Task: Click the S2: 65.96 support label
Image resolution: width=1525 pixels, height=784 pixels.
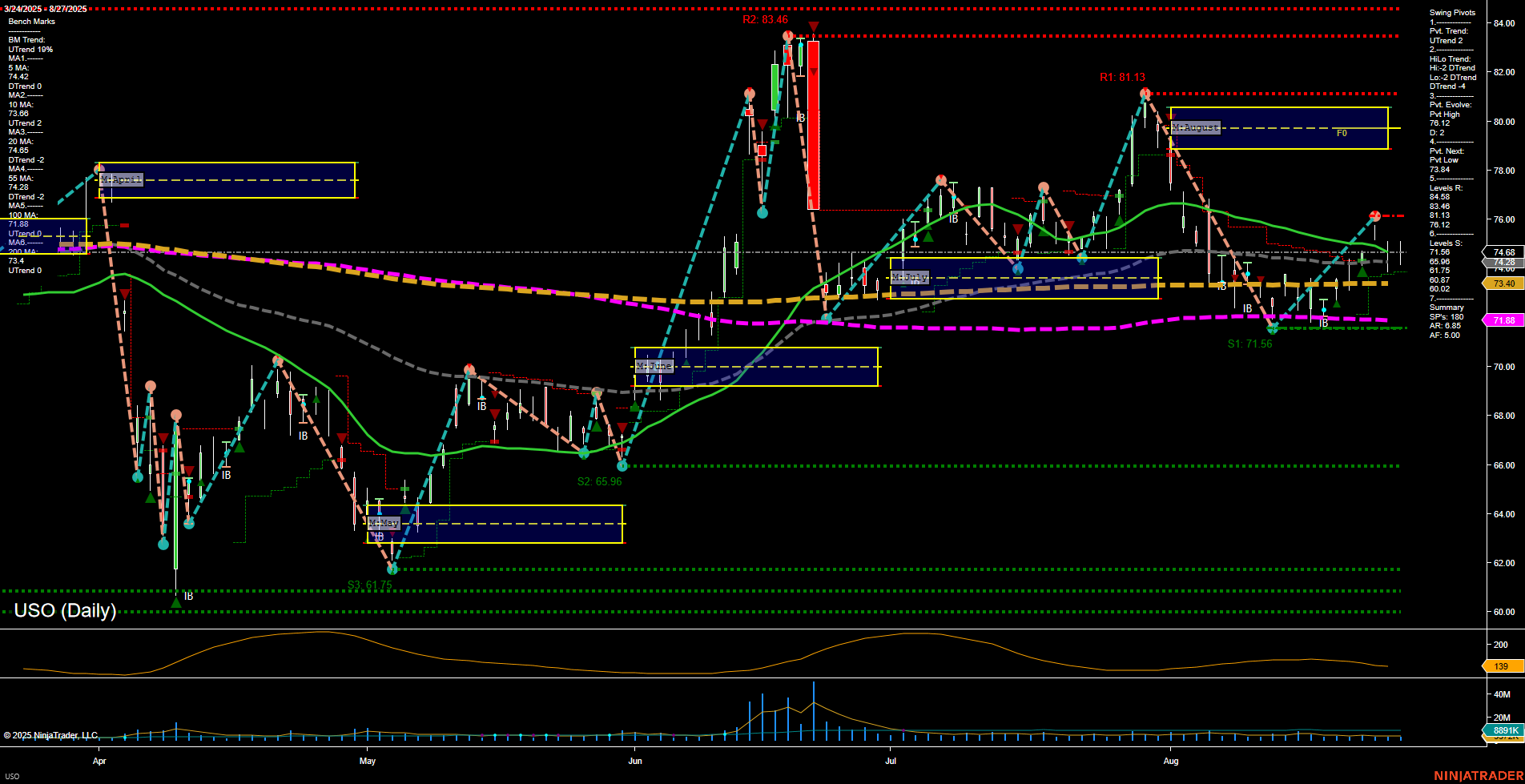Action: tap(599, 481)
